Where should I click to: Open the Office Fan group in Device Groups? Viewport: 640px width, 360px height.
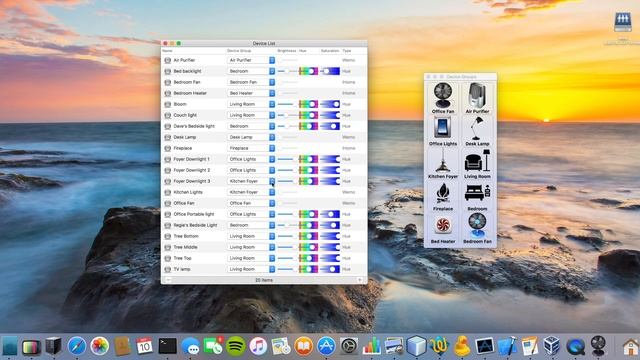(443, 98)
